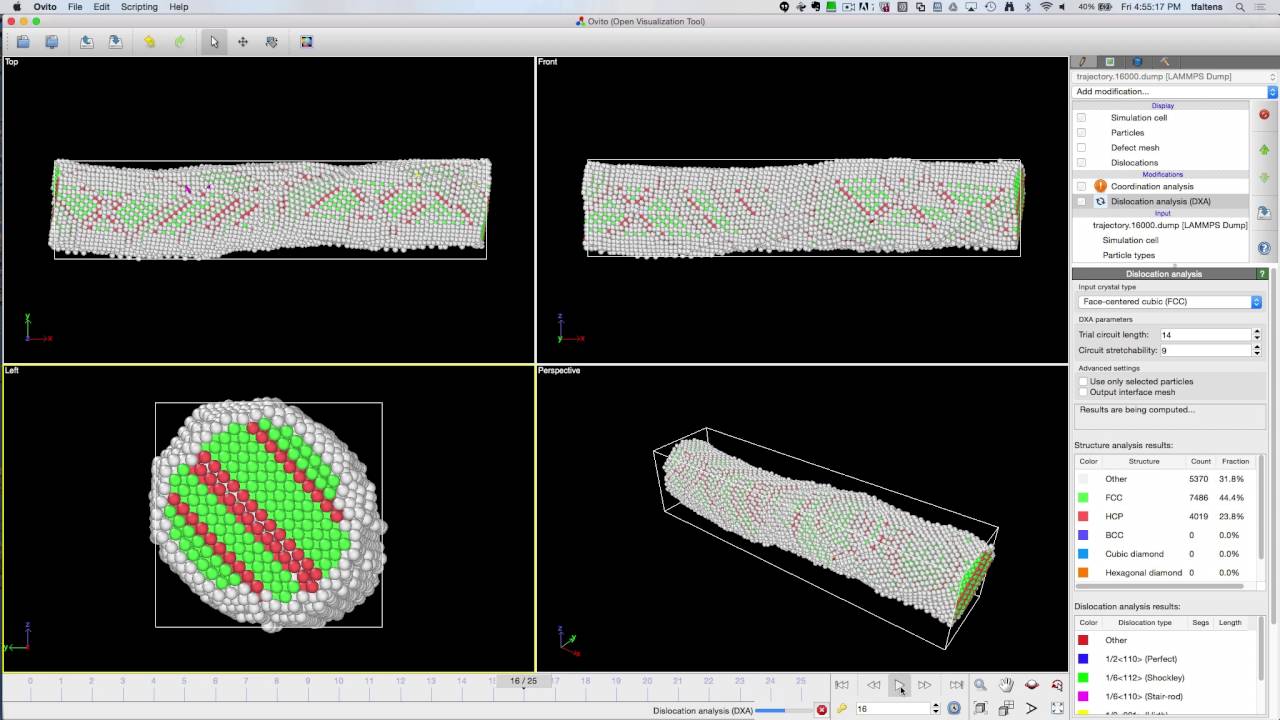The width and height of the screenshot is (1280, 720).
Task: Maximize the active viewport icon
Action: [x=1057, y=708]
